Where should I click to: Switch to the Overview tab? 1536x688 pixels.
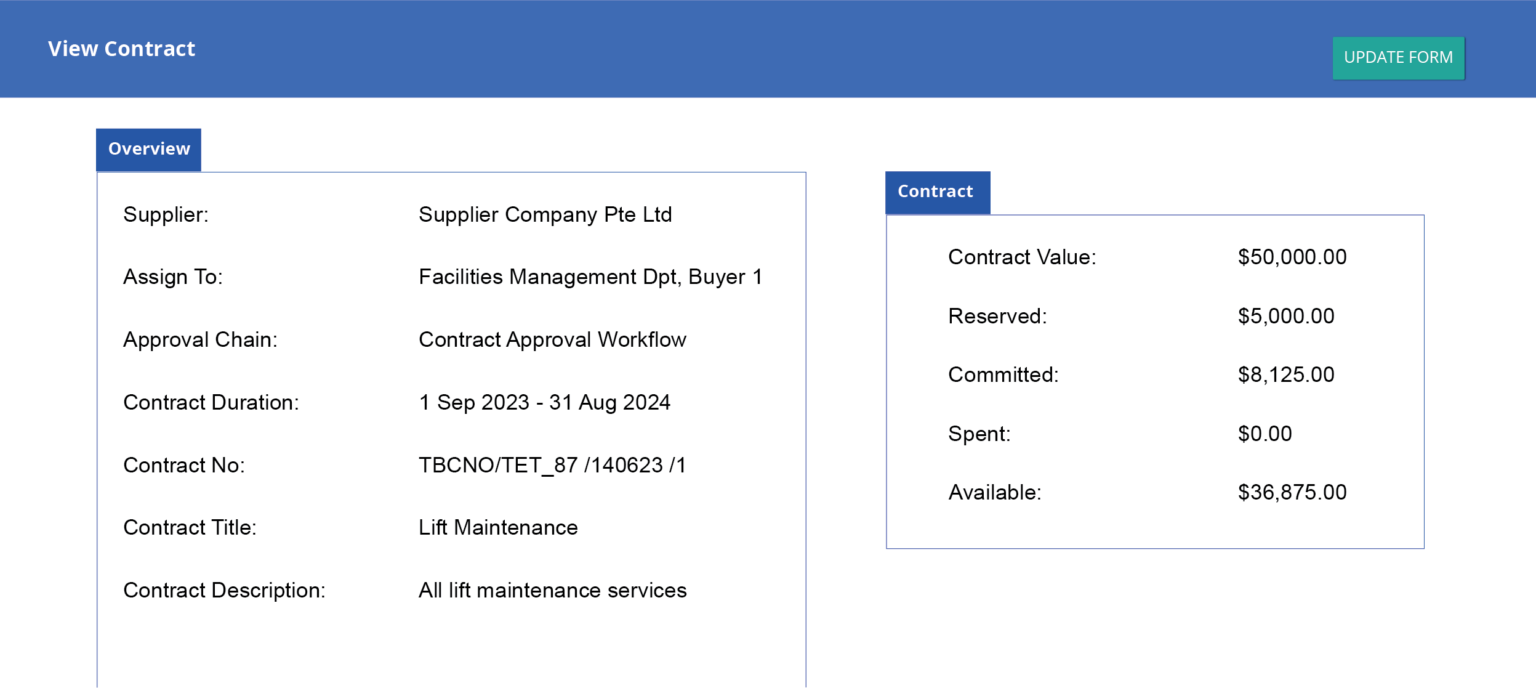tap(148, 149)
